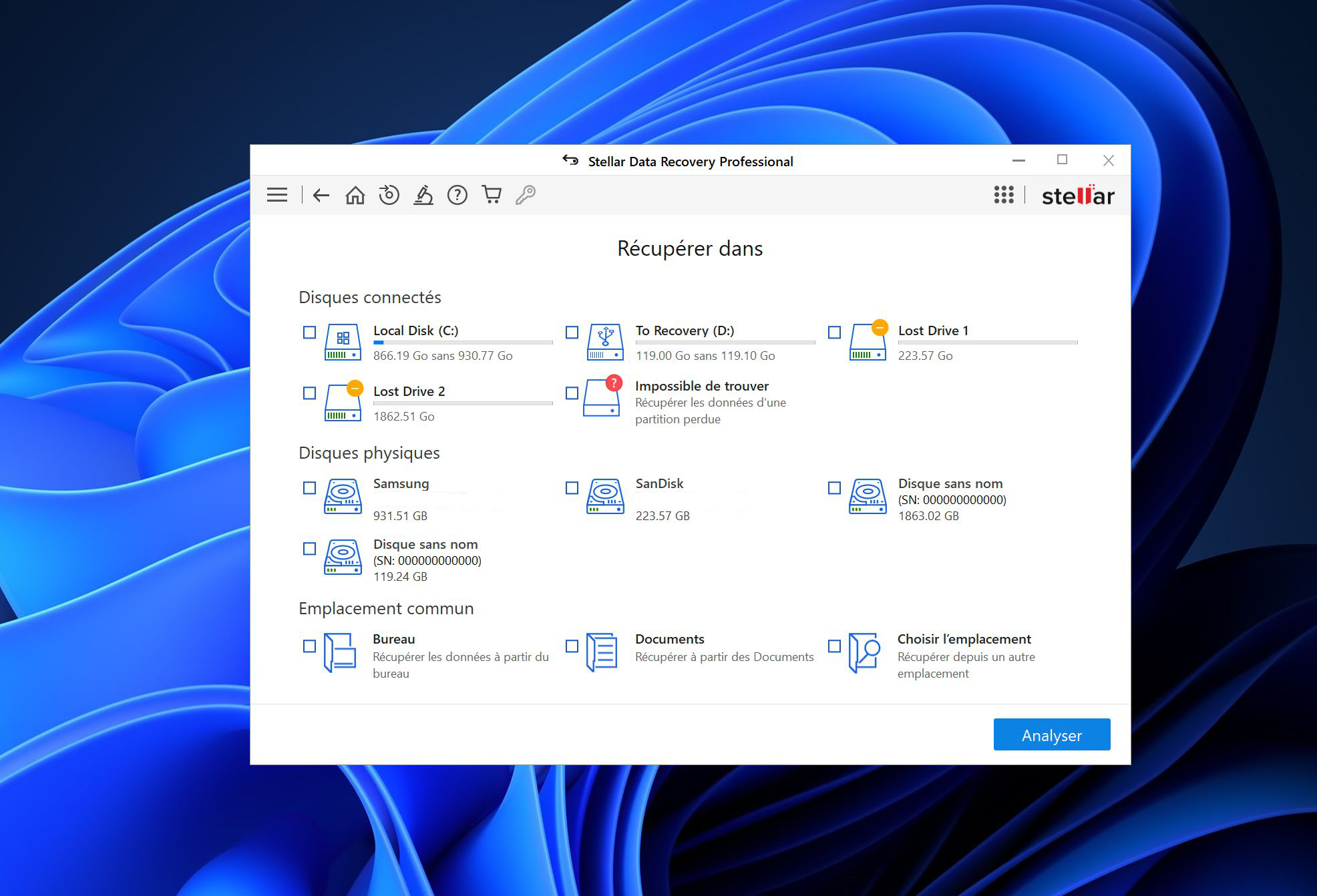
Task: Enable the Lost Drive 2 checkbox
Action: pyautogui.click(x=309, y=393)
